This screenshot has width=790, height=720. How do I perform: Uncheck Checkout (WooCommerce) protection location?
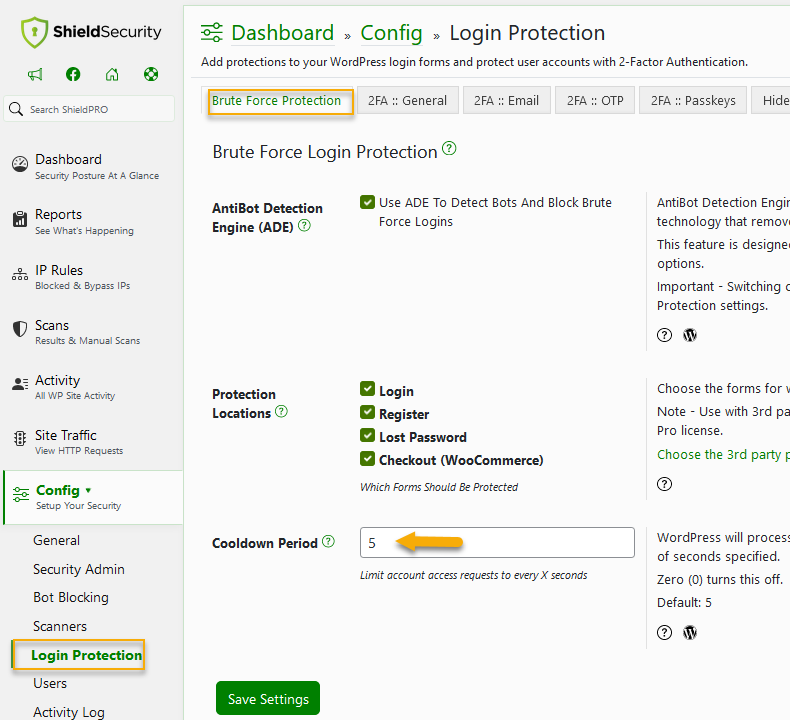(367, 459)
